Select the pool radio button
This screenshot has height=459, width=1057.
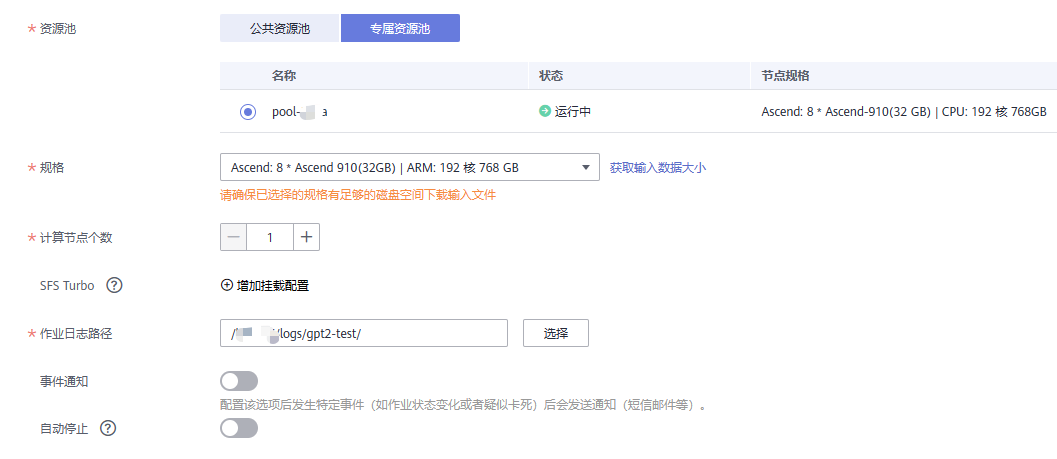(247, 112)
